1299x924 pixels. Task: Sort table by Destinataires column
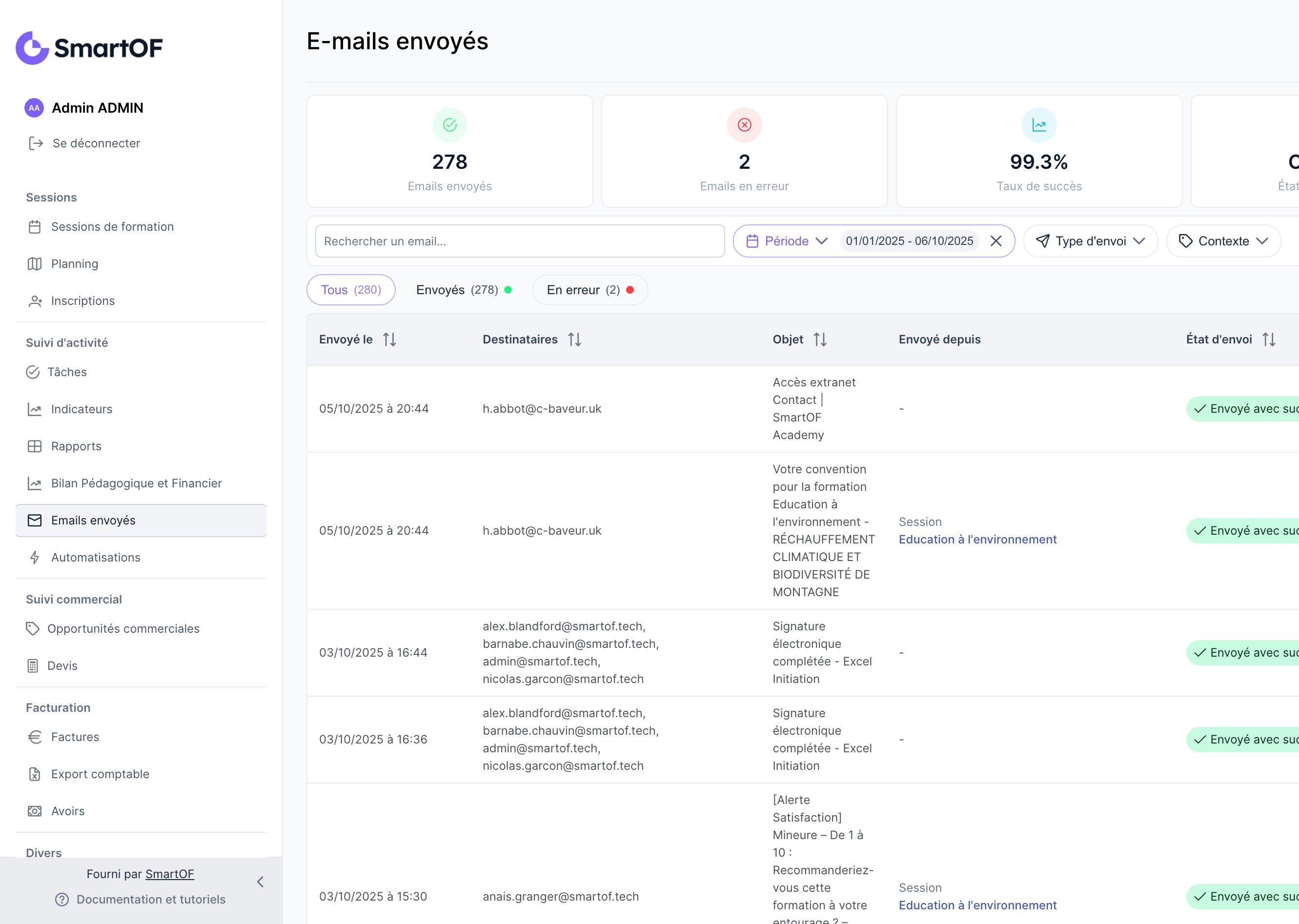tap(574, 340)
